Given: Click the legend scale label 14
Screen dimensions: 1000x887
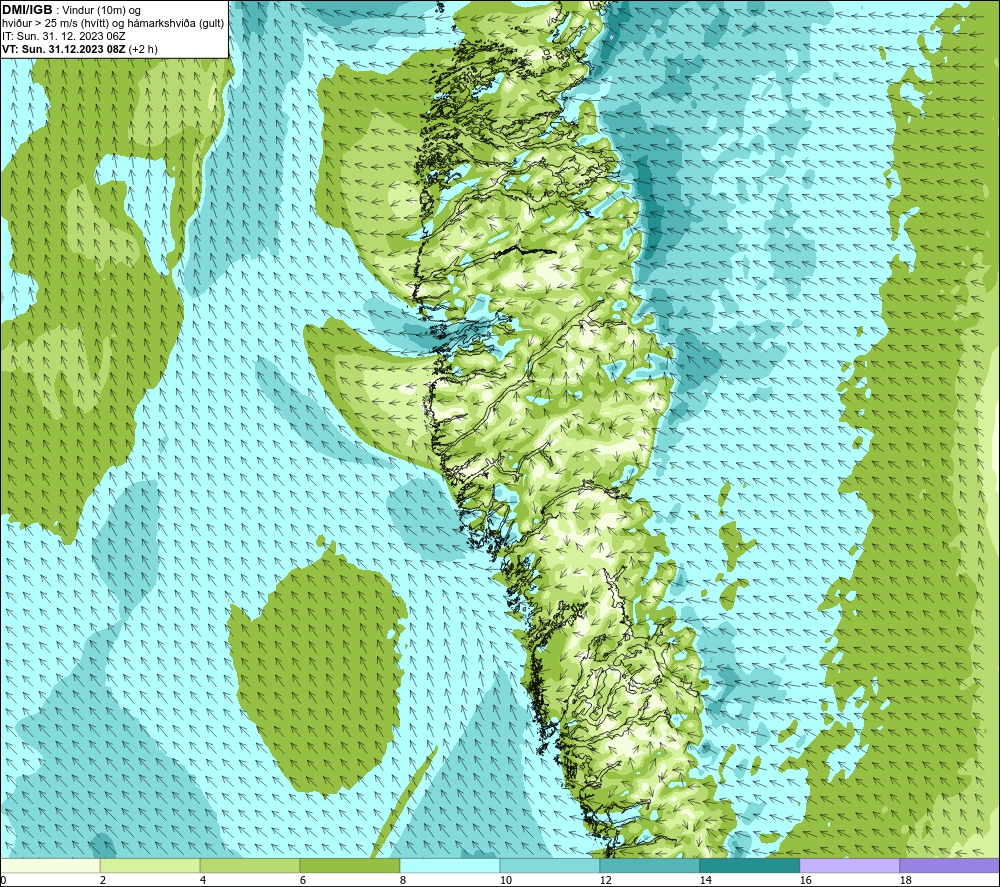Looking at the screenshot, I should pos(705,881).
